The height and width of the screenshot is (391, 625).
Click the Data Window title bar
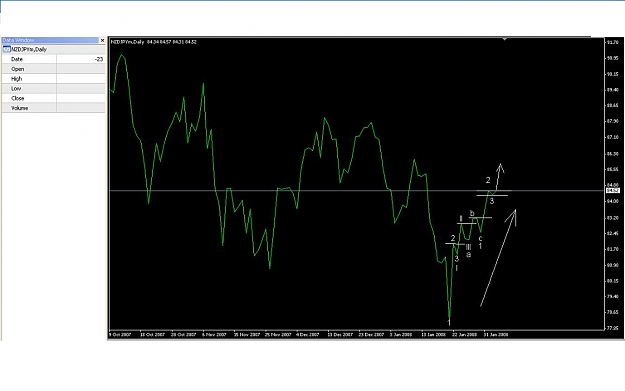(x=50, y=40)
